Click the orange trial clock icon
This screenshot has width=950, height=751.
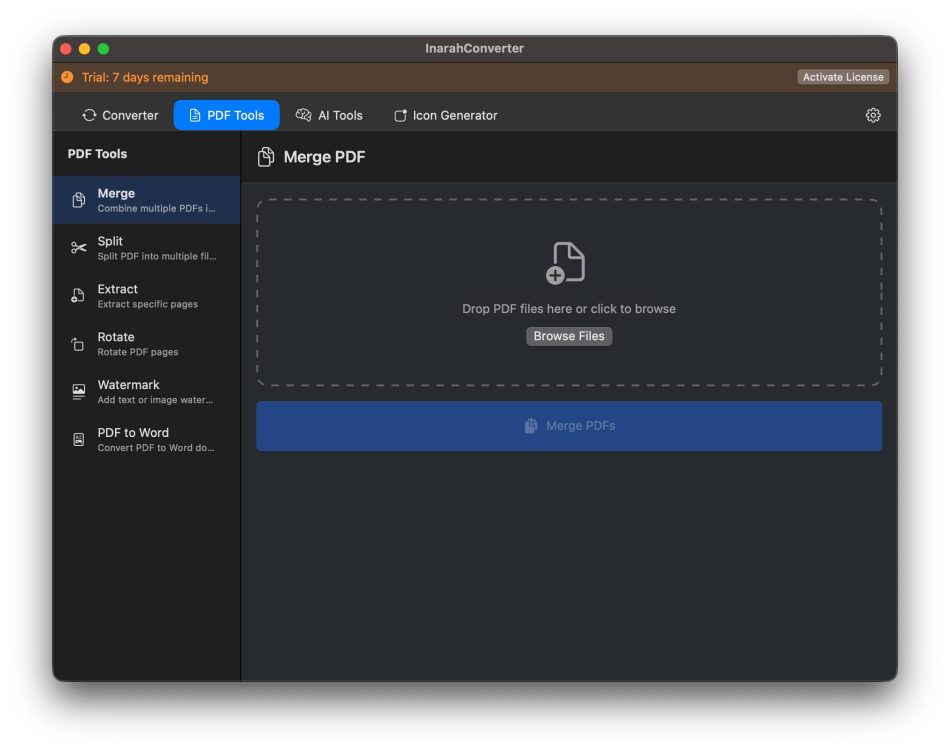[67, 77]
